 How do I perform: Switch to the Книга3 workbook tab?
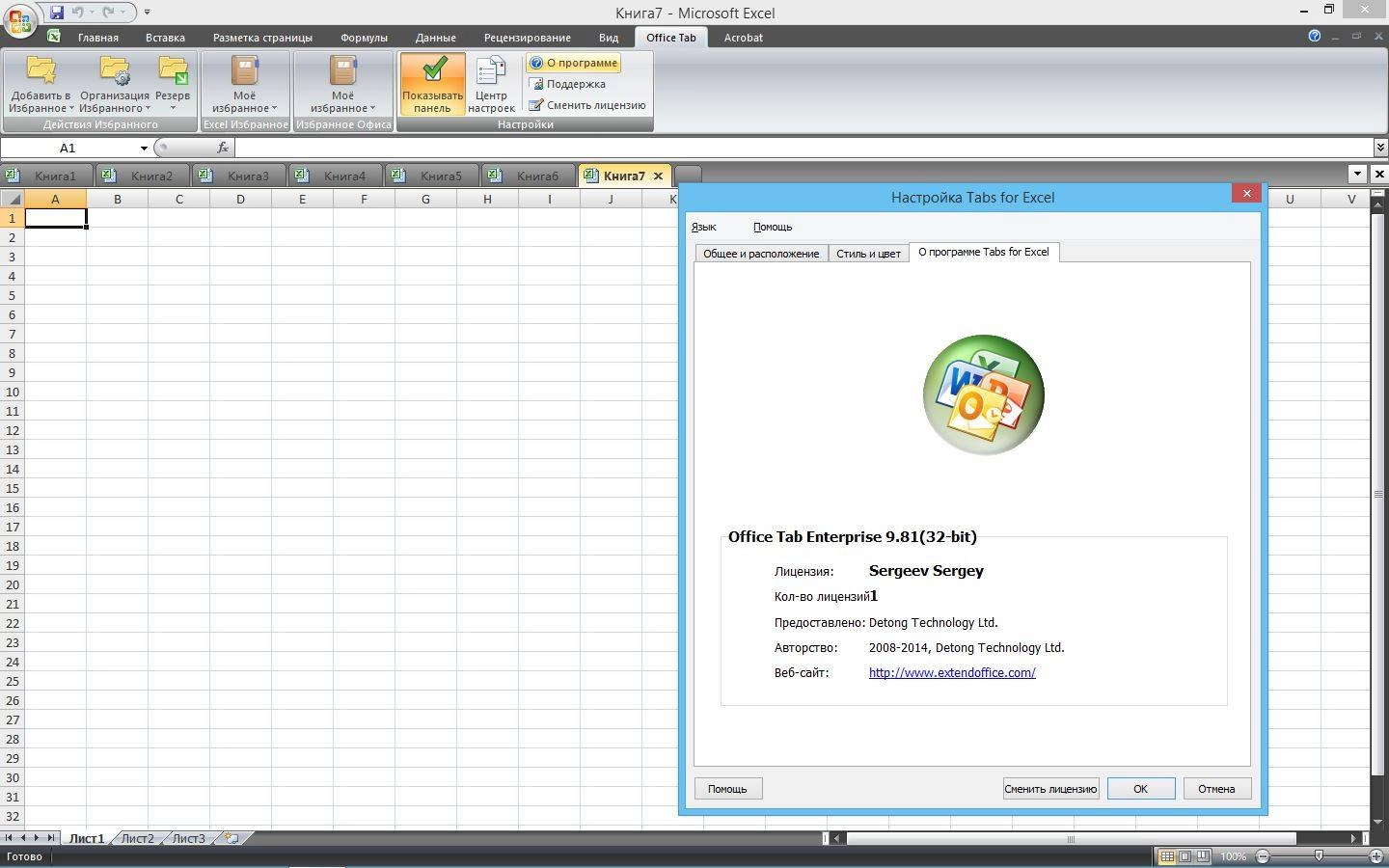pos(240,176)
